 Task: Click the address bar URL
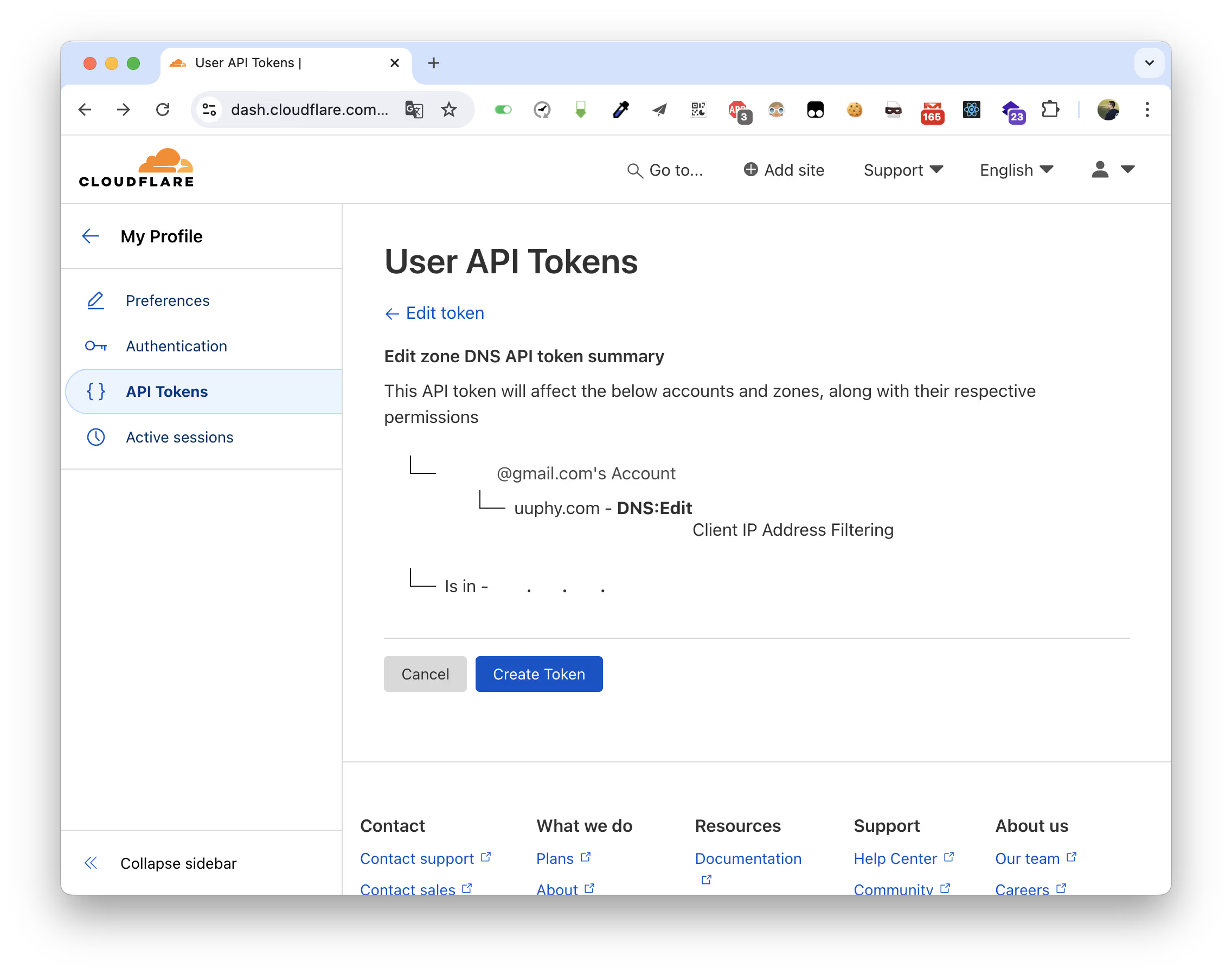tap(310, 110)
